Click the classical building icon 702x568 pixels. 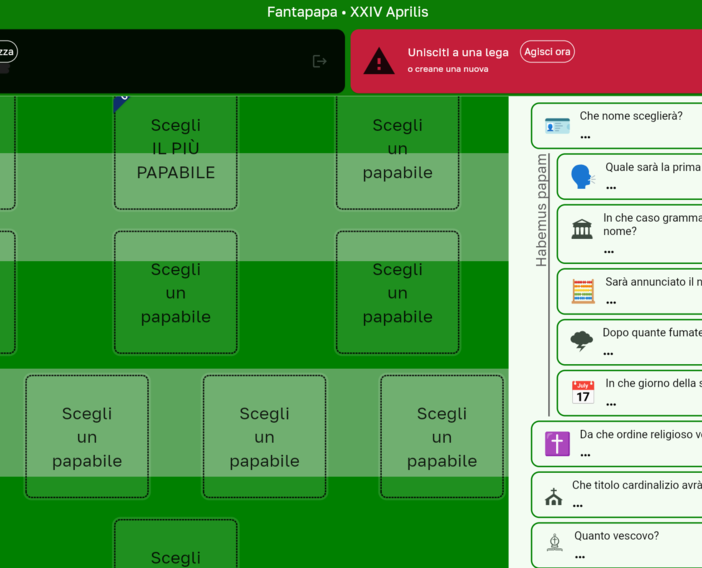(582, 229)
